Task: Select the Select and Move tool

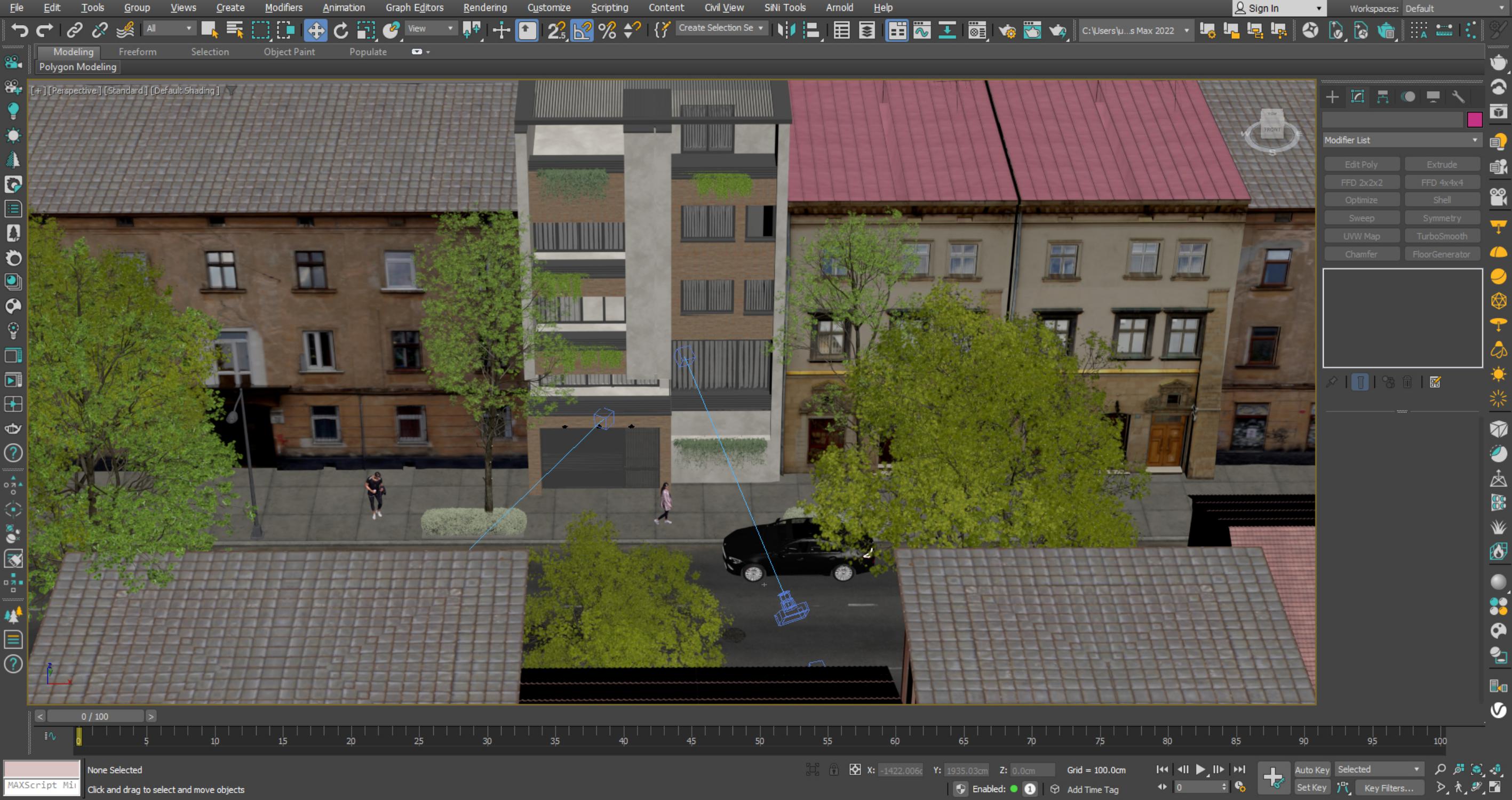Action: point(316,30)
